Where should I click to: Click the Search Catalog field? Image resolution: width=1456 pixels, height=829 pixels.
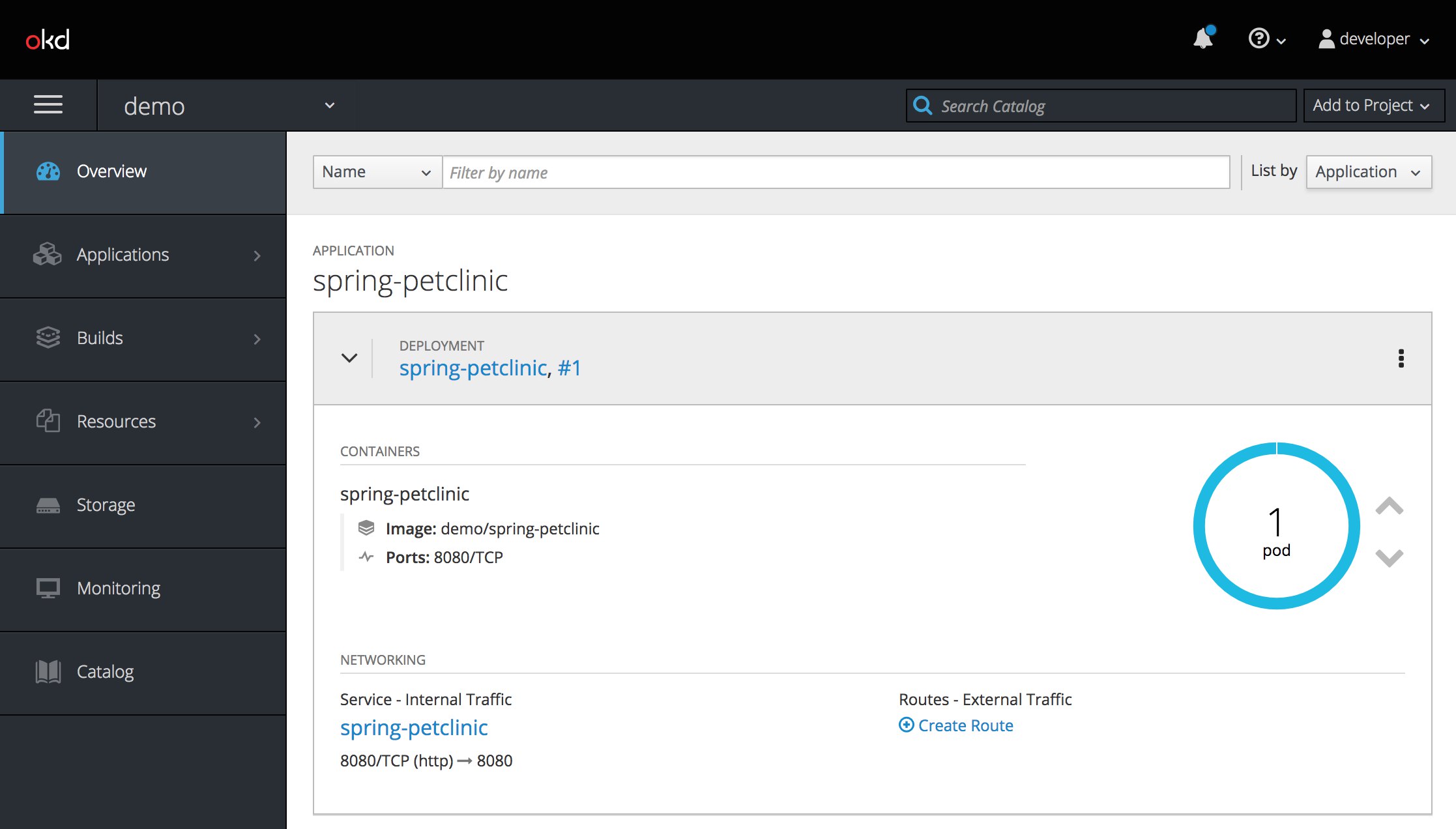[1101, 106]
